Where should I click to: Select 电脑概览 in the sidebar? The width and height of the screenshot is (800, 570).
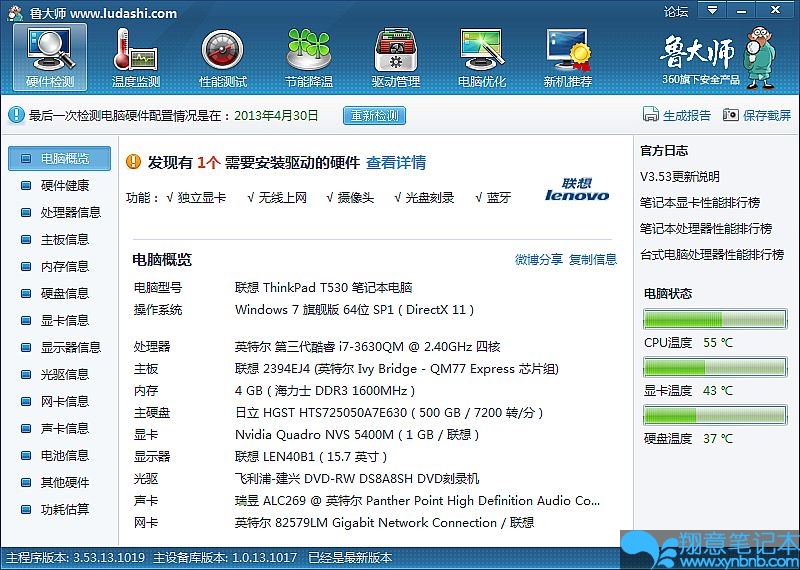(x=59, y=159)
